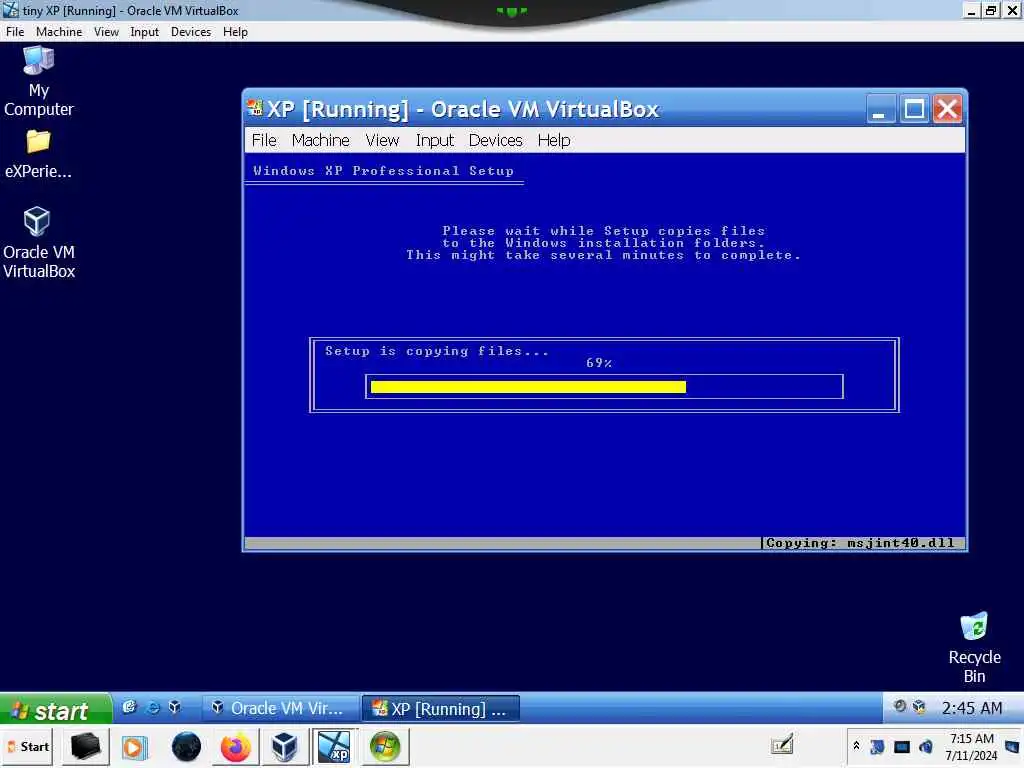Open Devices menu in outer tiny XP window

tap(191, 32)
